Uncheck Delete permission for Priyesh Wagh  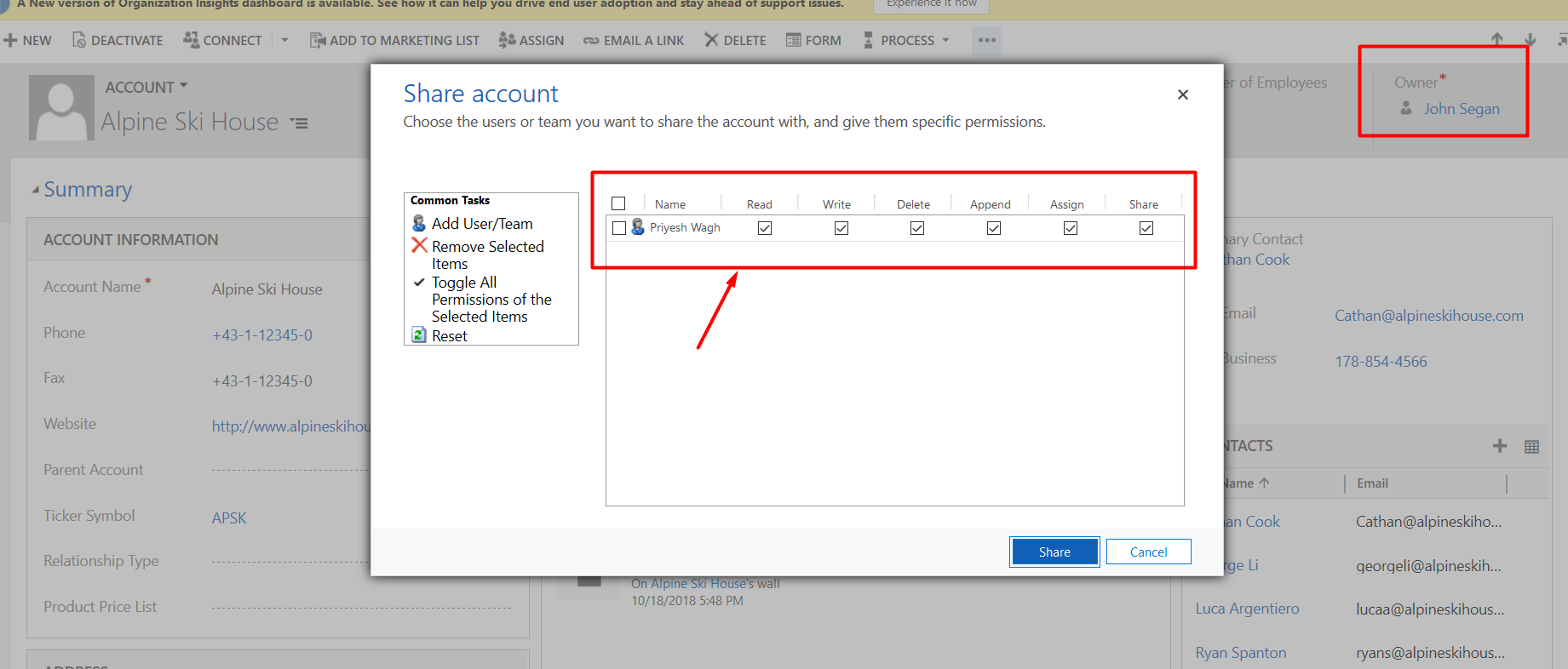click(x=917, y=228)
